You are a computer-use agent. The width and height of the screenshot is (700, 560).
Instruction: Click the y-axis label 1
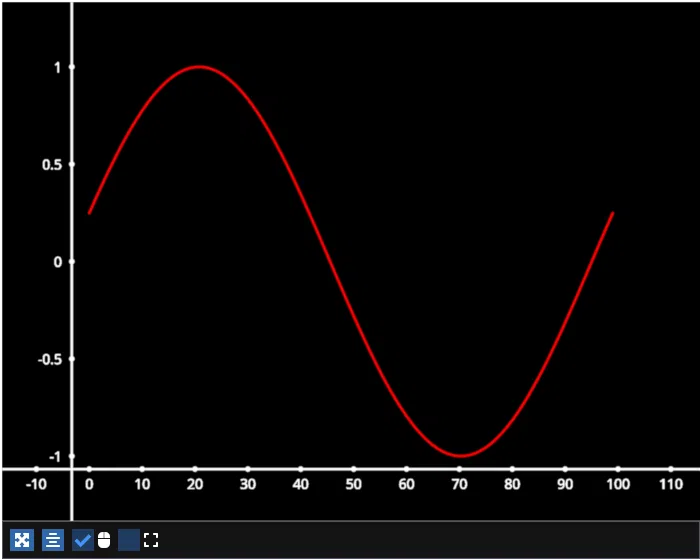coord(58,67)
